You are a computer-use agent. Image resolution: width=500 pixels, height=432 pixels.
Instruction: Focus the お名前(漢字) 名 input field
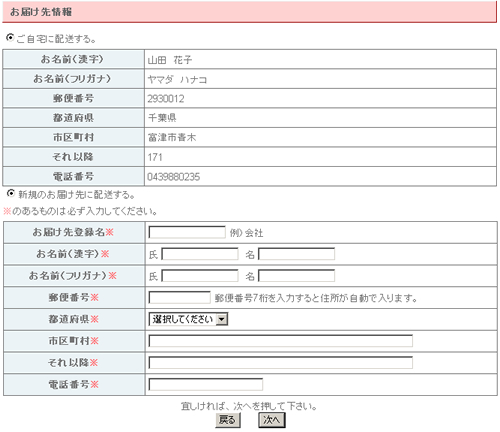296,254
